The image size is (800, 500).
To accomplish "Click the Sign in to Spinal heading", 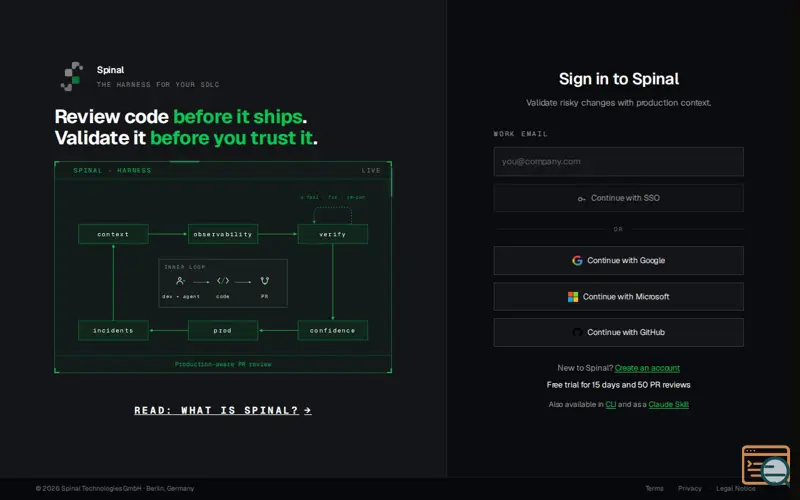I will pyautogui.click(x=619, y=79).
